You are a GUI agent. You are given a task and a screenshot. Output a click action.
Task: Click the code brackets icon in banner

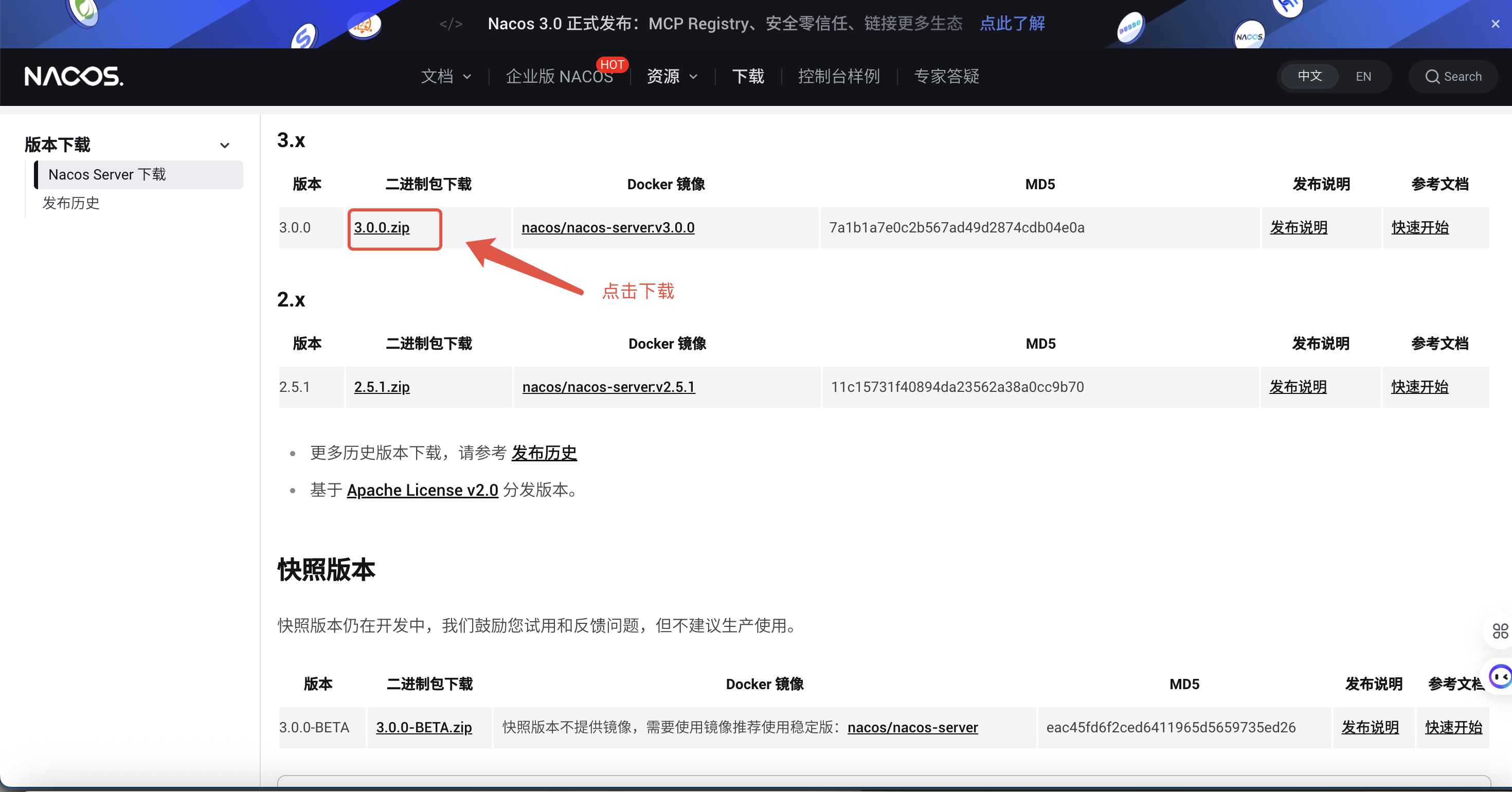point(451,24)
